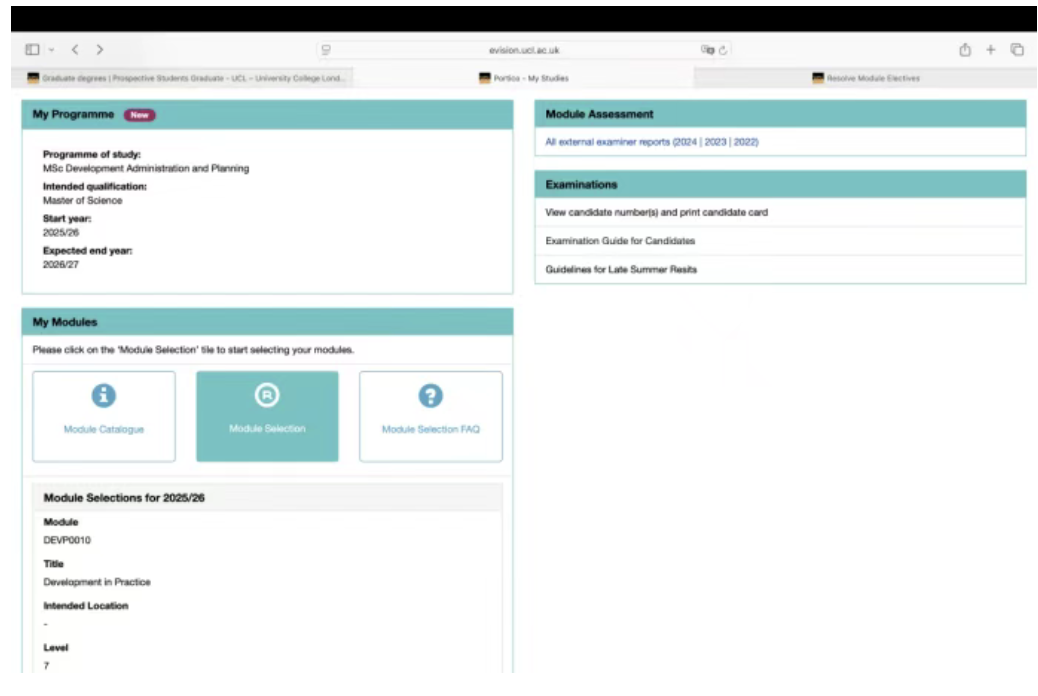Open Examination Guide for Candidates
This screenshot has height=696, width=1038.
click(620, 241)
